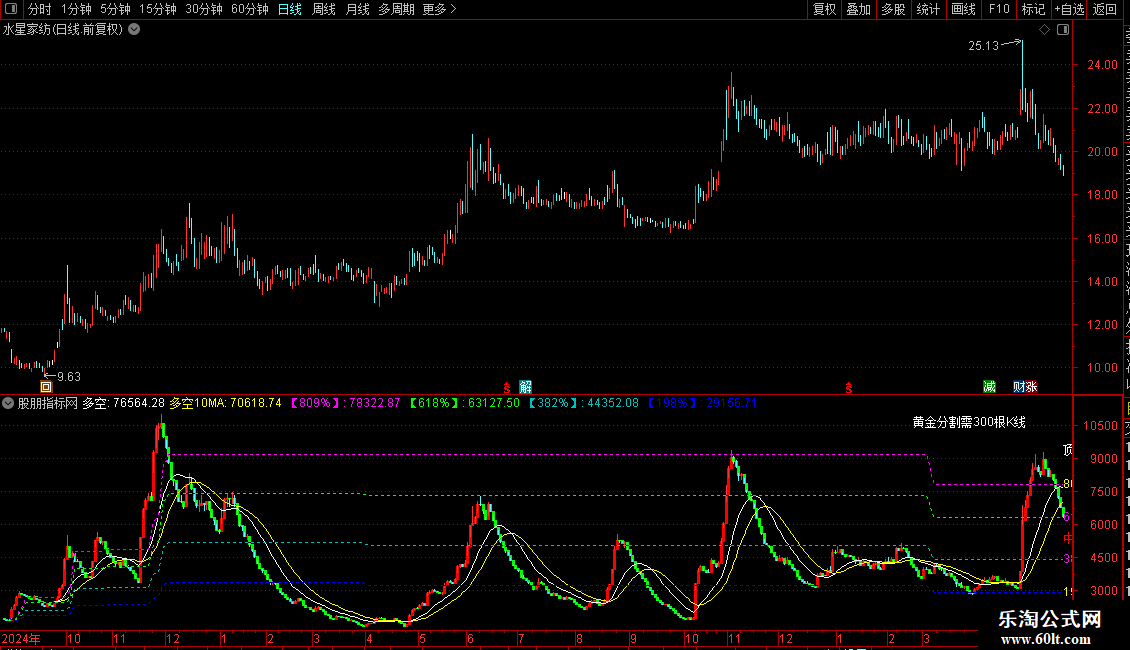Click the red S marker beside 解
1130x650 pixels.
click(x=507, y=388)
